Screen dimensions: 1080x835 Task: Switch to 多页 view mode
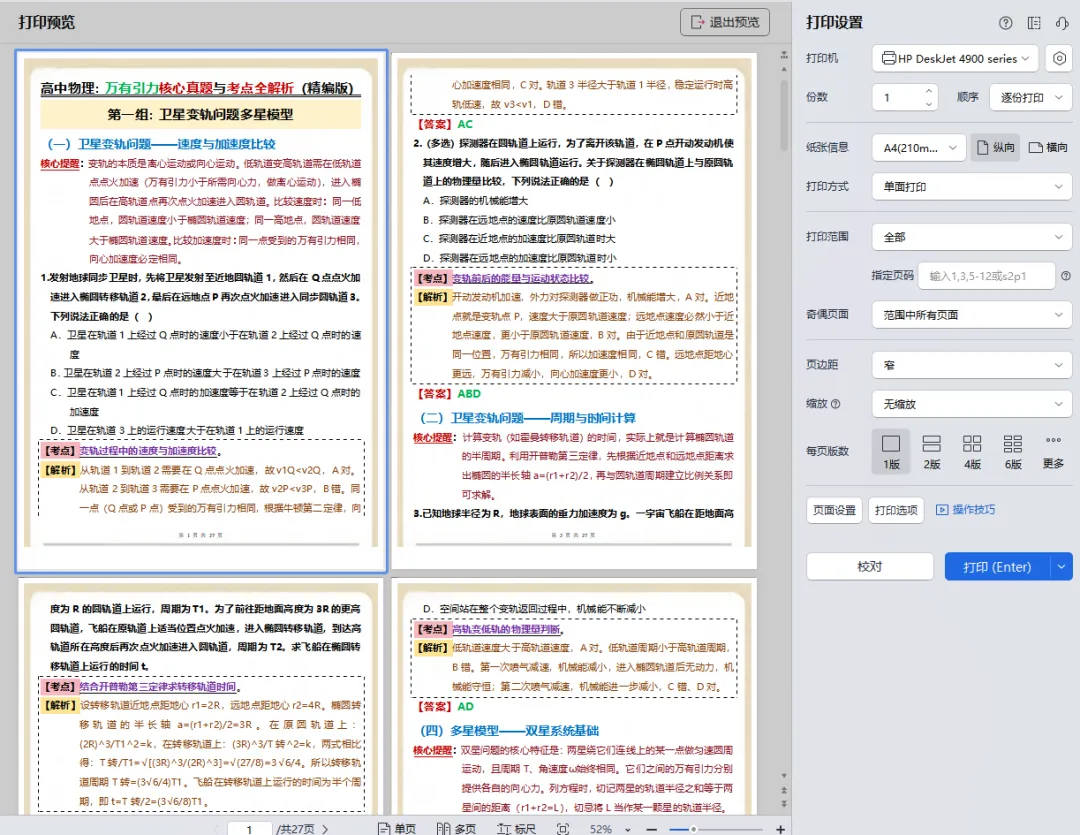click(457, 829)
